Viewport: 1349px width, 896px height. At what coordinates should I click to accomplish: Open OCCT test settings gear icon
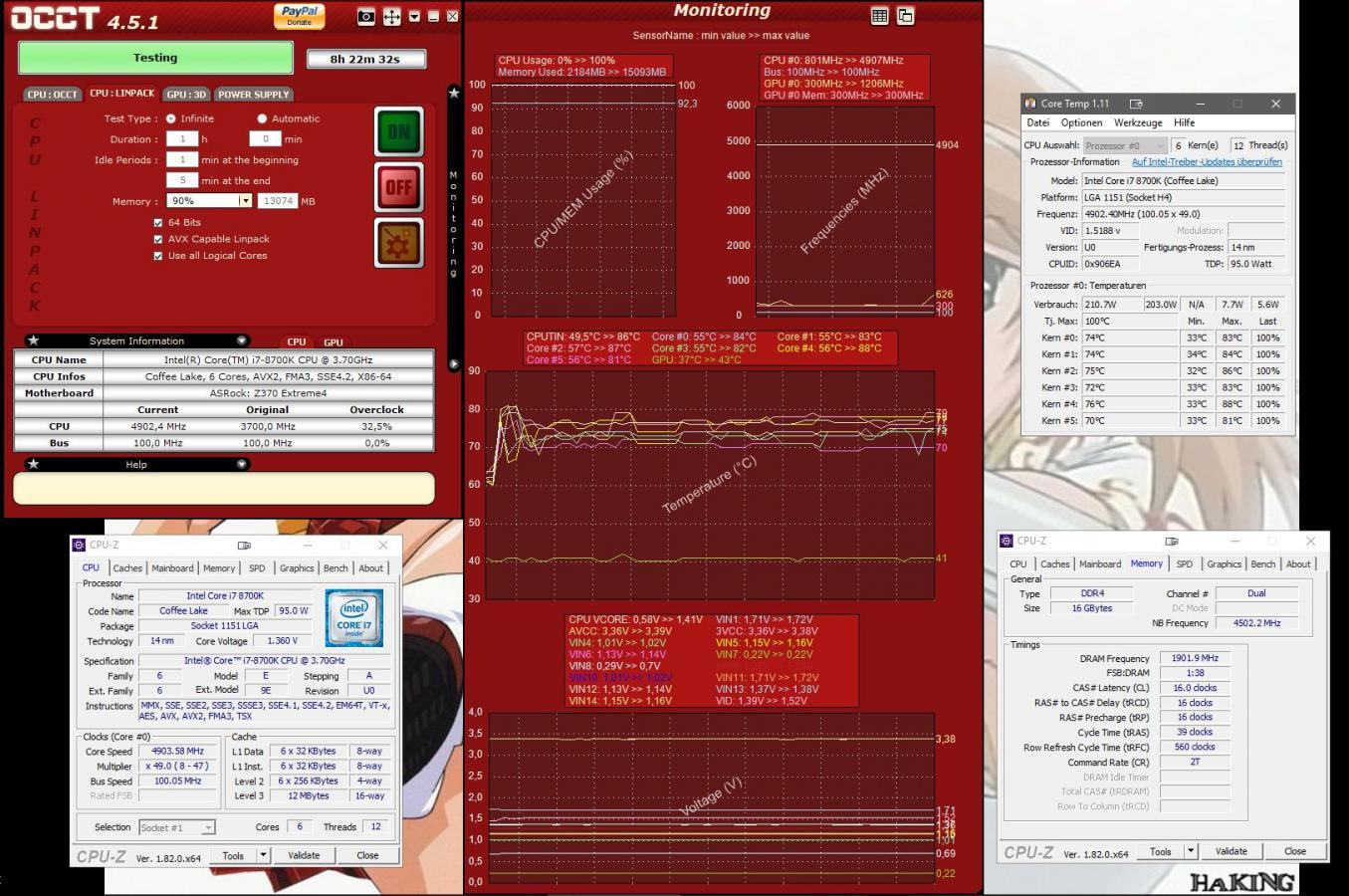[399, 243]
